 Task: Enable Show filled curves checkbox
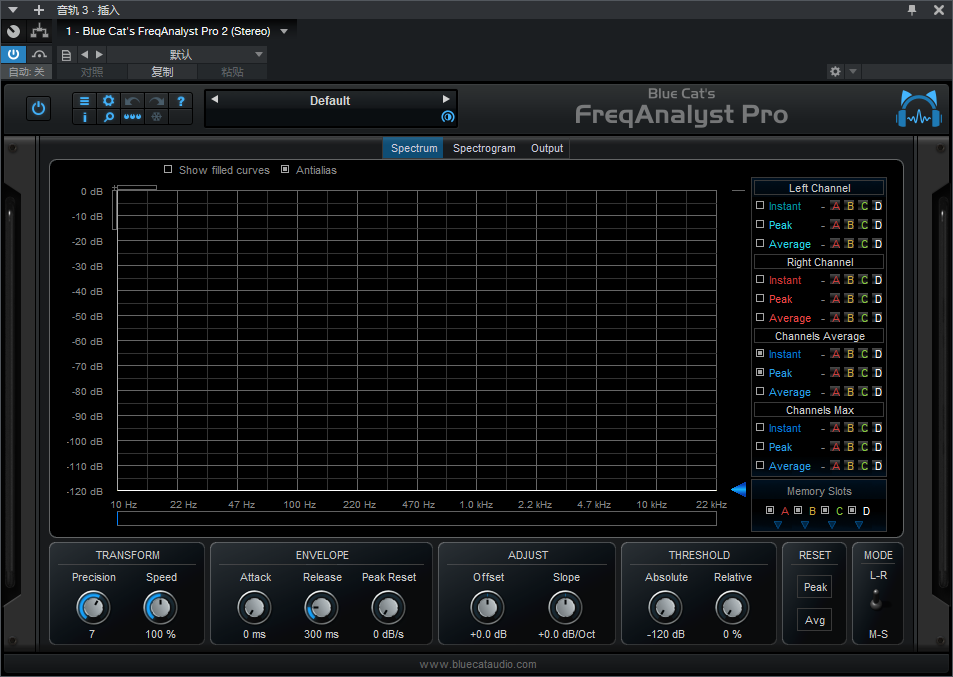click(168, 170)
